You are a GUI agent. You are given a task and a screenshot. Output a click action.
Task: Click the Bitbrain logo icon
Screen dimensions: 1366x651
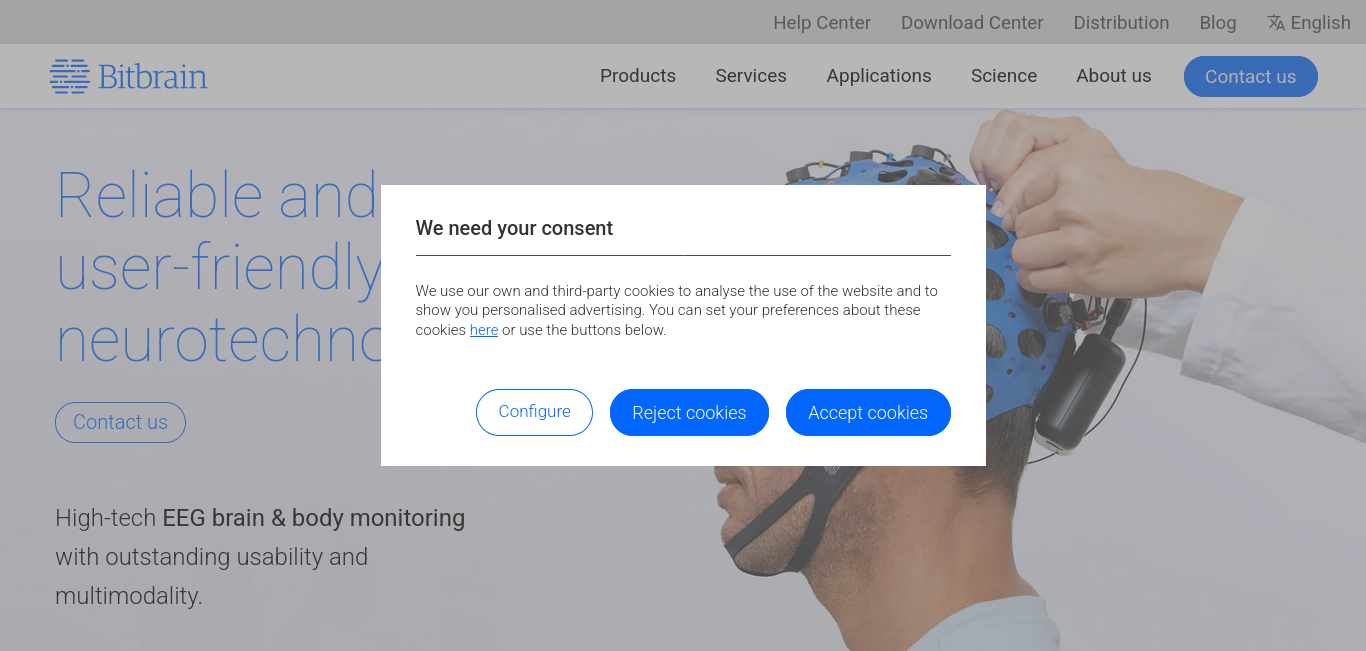[x=70, y=76]
